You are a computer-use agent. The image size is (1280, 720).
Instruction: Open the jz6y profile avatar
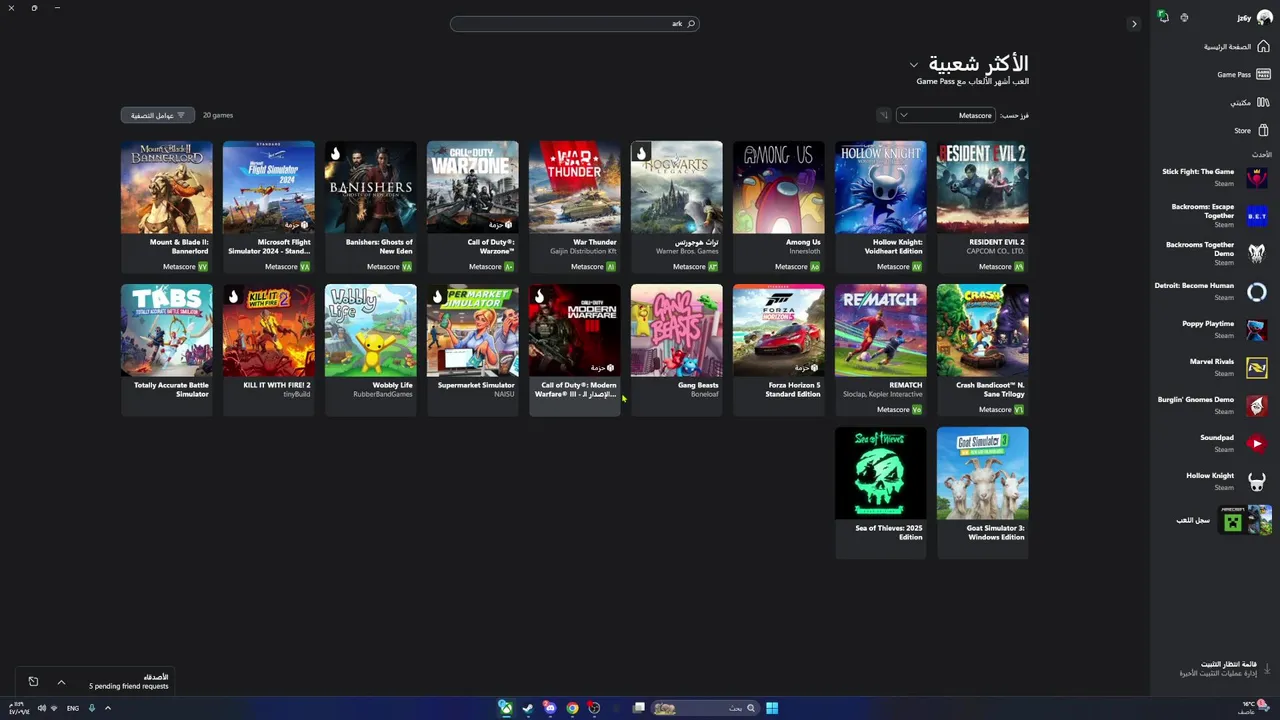[1264, 17]
